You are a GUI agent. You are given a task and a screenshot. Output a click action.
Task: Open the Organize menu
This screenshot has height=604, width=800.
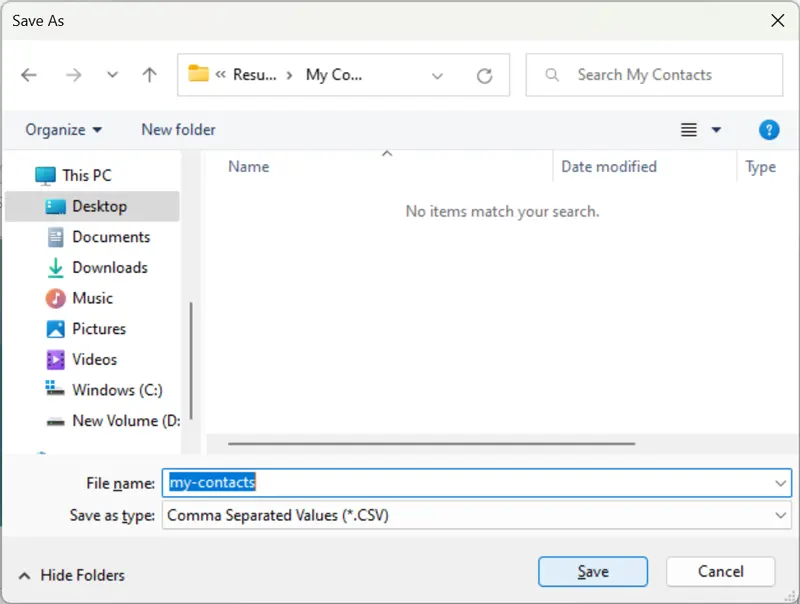click(x=63, y=130)
